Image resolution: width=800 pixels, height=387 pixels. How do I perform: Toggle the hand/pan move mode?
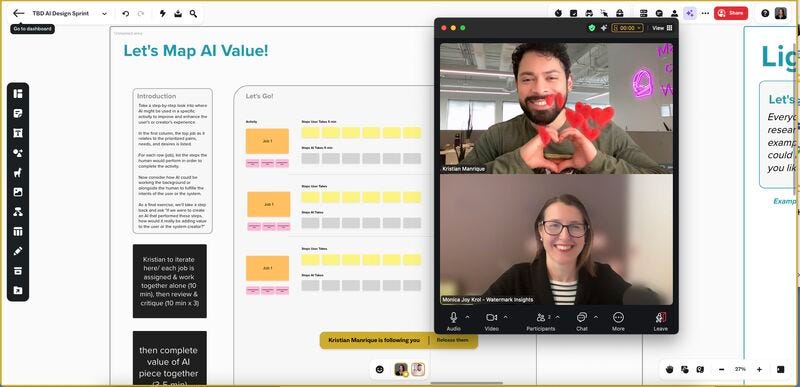pos(669,370)
